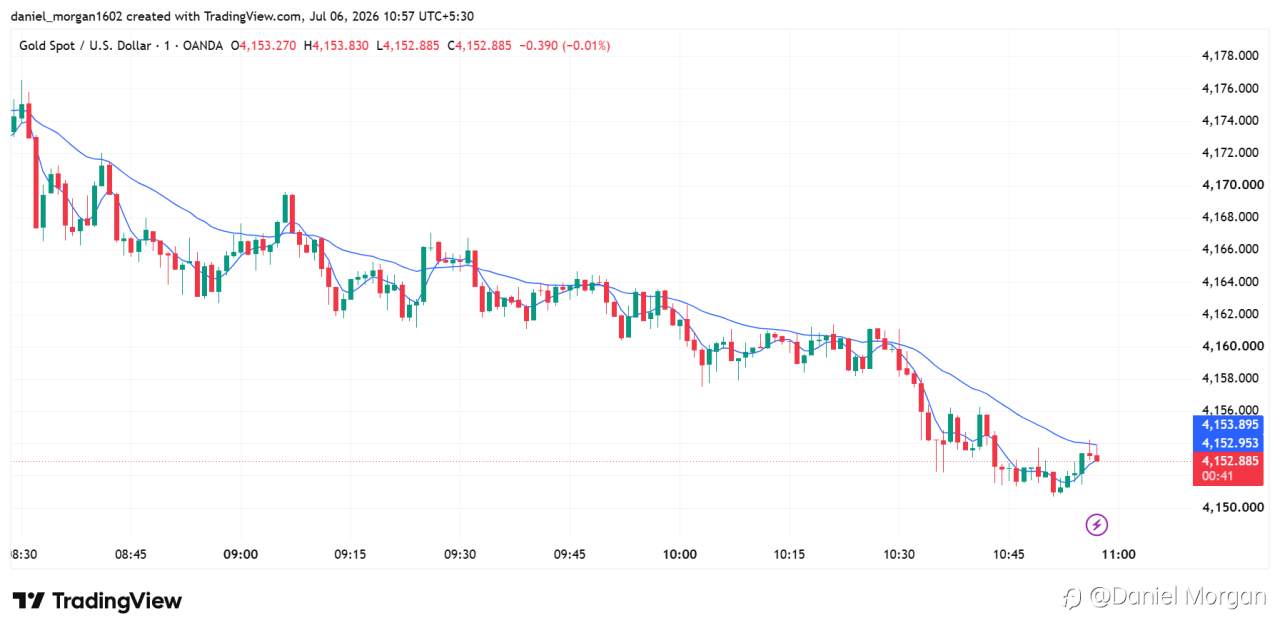Click the 4,150.000 price scale label
Screen dimensions: 1280x633
(x=1229, y=507)
